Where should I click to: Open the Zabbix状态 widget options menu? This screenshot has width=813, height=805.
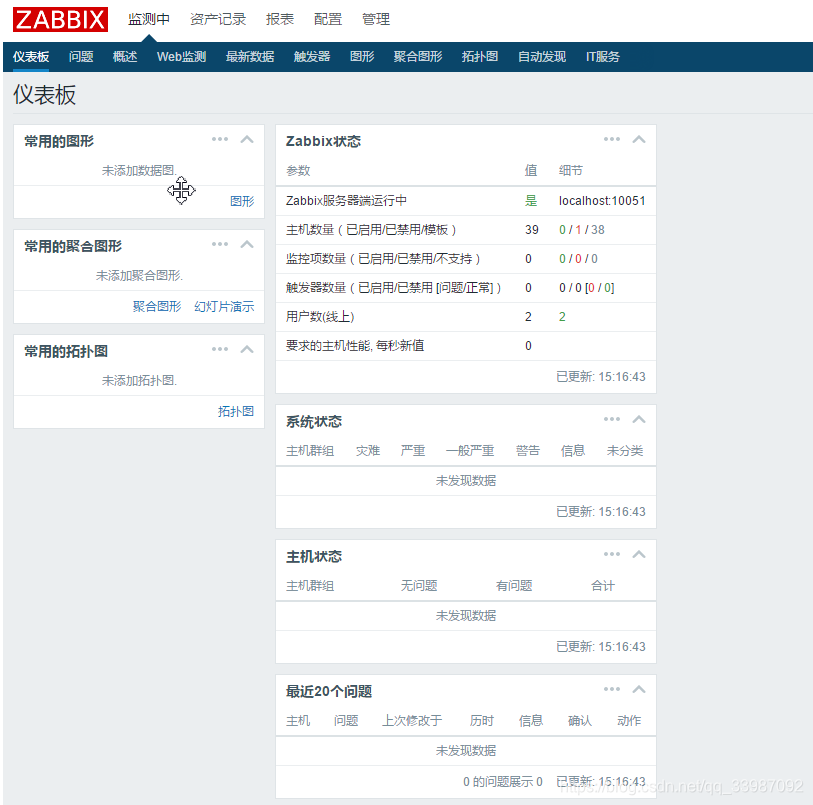pyautogui.click(x=612, y=140)
